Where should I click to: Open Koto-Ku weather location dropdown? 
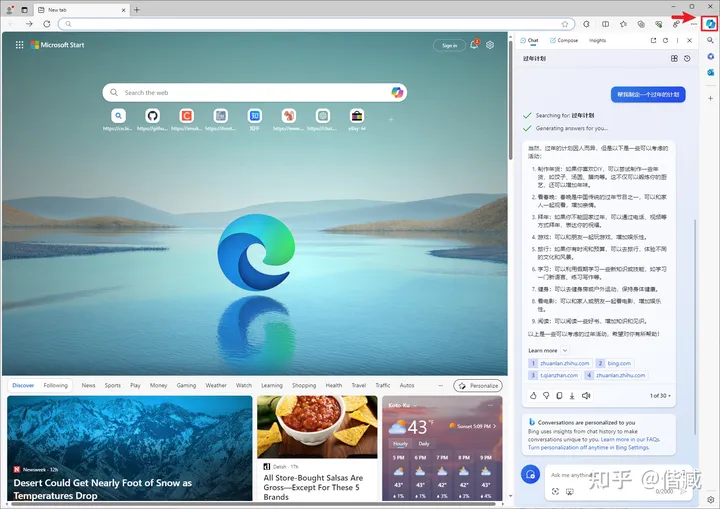pyautogui.click(x=415, y=405)
